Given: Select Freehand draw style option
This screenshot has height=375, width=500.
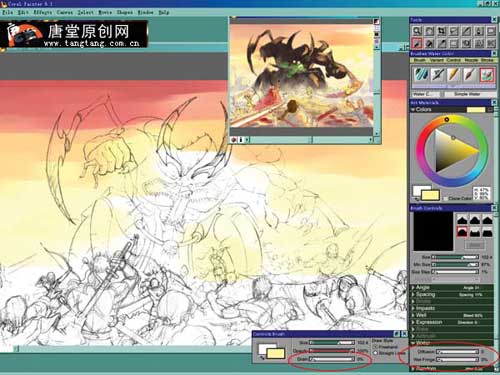Looking at the screenshot, I should (385, 347).
